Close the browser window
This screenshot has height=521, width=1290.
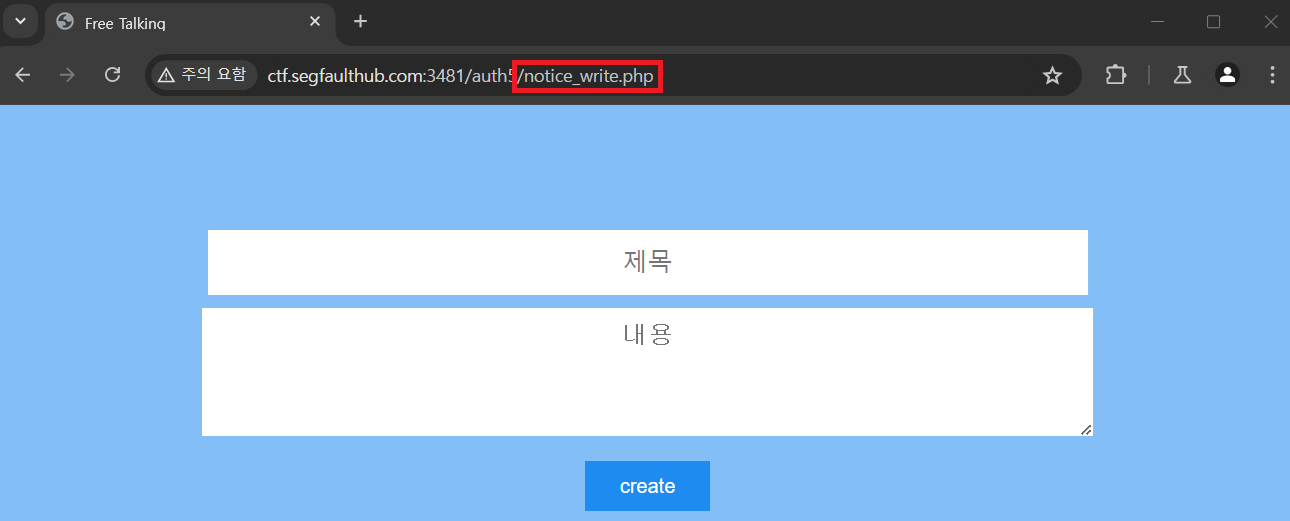pyautogui.click(x=1269, y=21)
